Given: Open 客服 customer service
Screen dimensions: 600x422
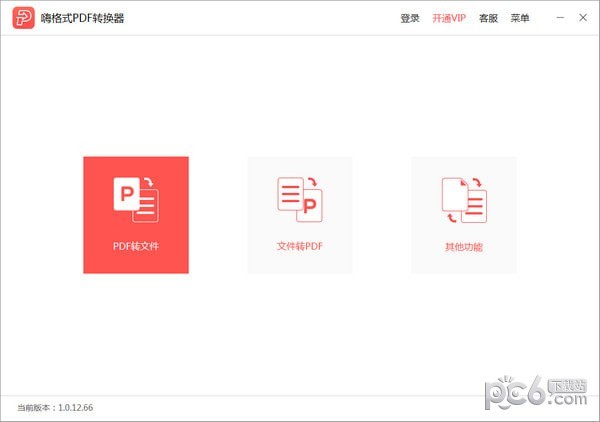Looking at the screenshot, I should (488, 18).
